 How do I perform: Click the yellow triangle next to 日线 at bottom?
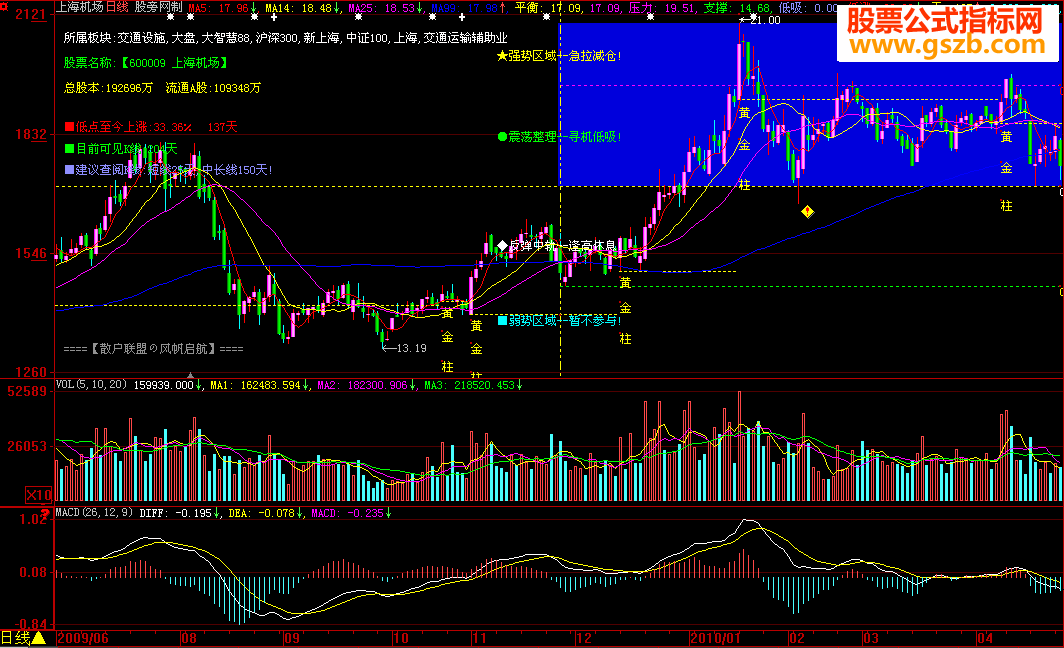click(x=39, y=639)
